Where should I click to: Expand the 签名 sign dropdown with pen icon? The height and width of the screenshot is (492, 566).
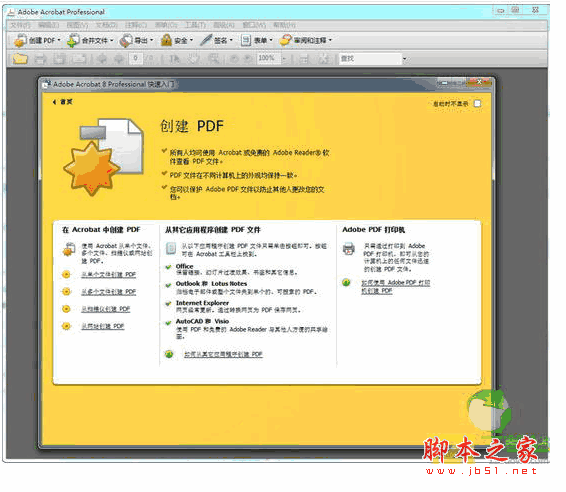(217, 40)
